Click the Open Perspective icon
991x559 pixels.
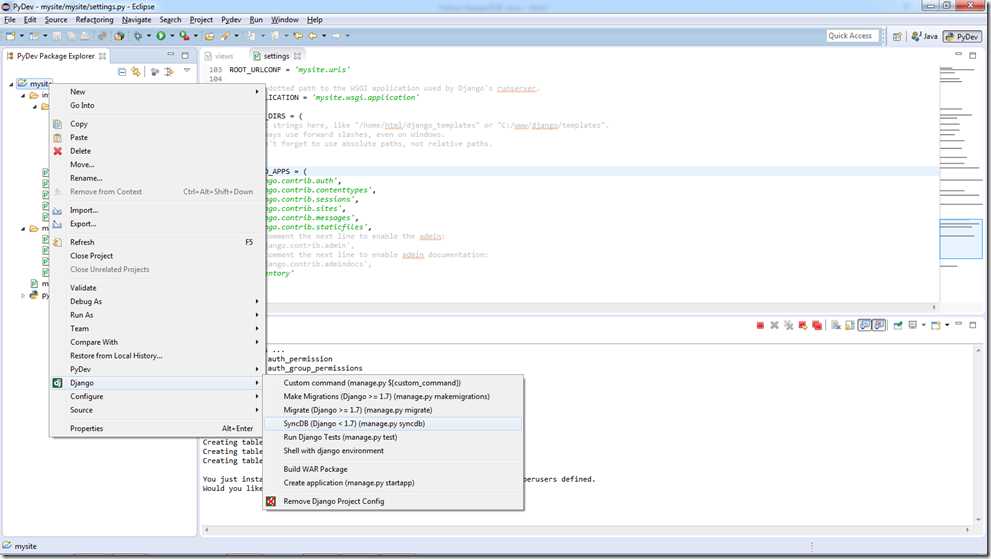(897, 36)
